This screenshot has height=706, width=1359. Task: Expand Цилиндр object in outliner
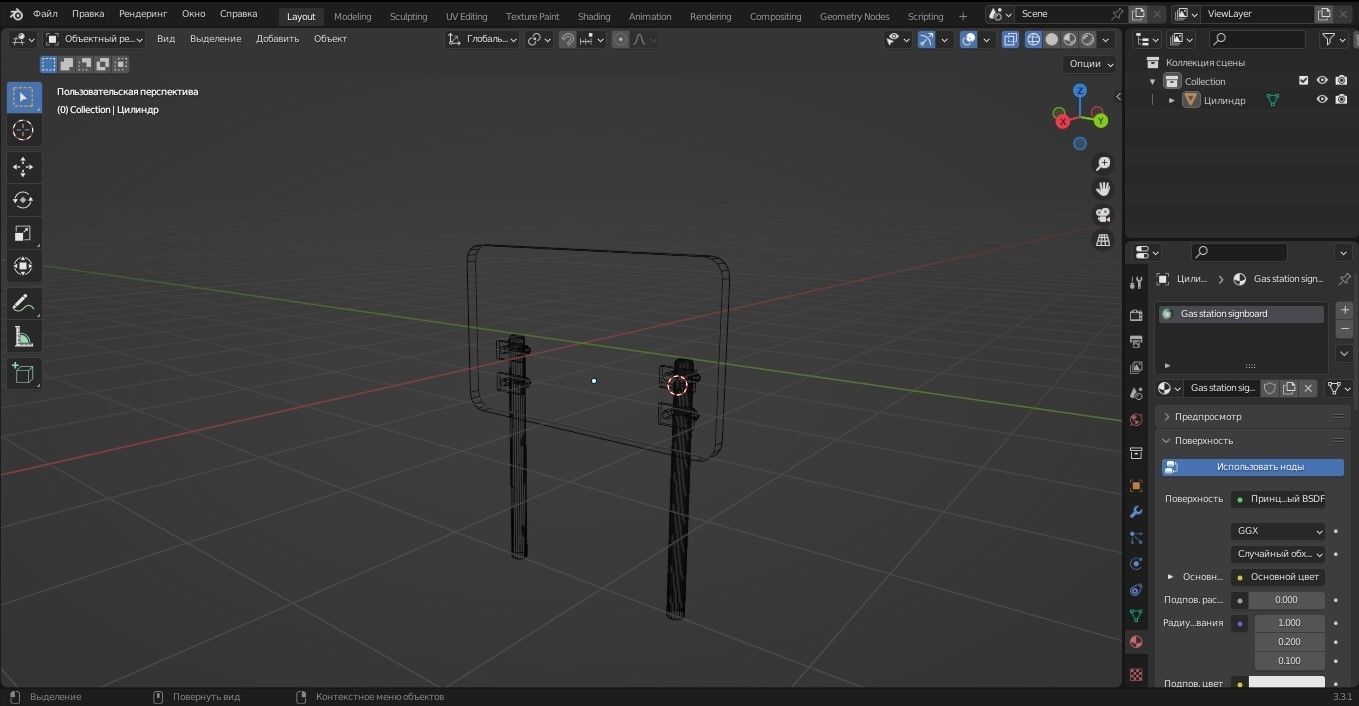(x=1172, y=100)
